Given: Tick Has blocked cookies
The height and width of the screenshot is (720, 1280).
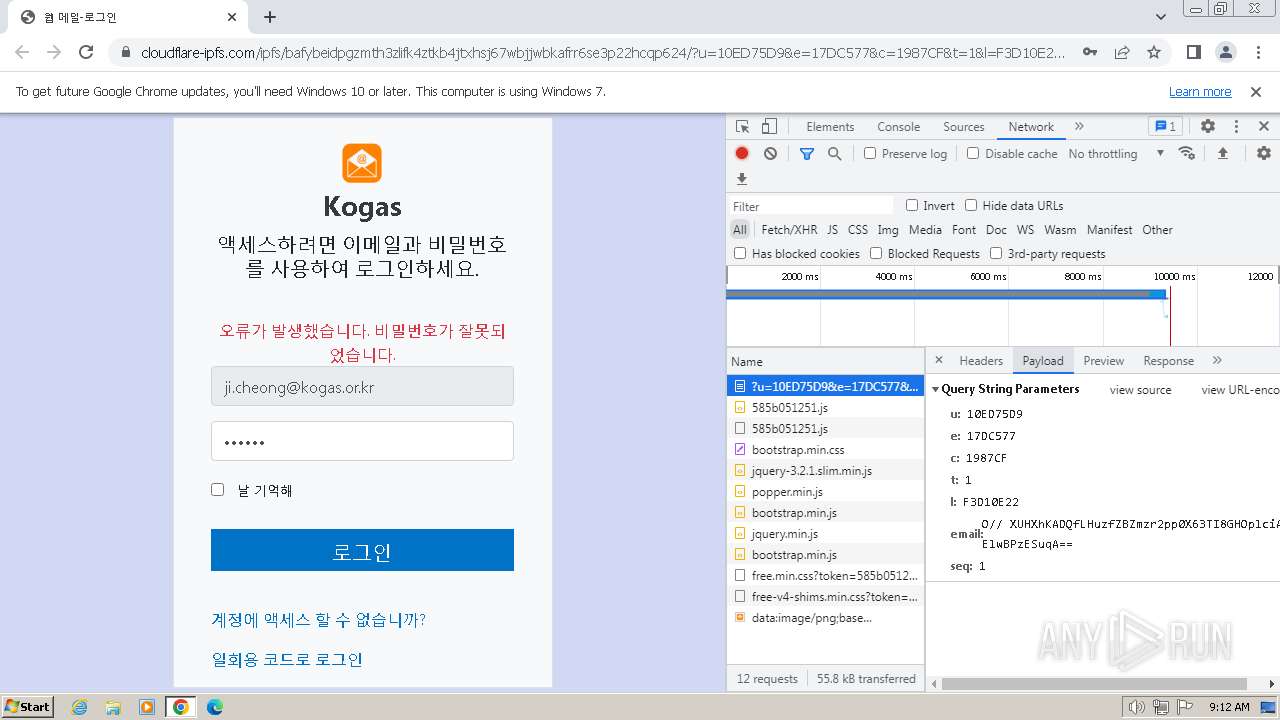Looking at the screenshot, I should pos(740,253).
